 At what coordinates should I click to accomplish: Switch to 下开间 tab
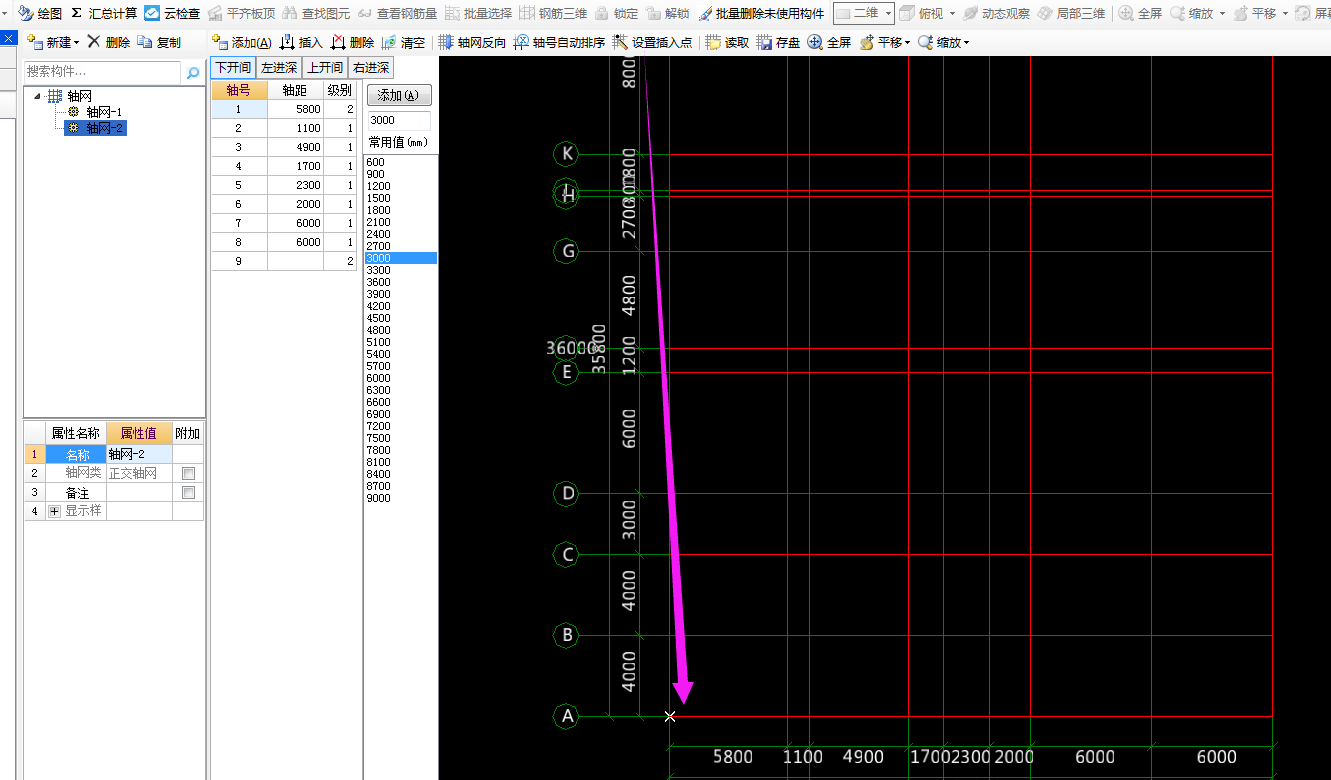coord(233,67)
